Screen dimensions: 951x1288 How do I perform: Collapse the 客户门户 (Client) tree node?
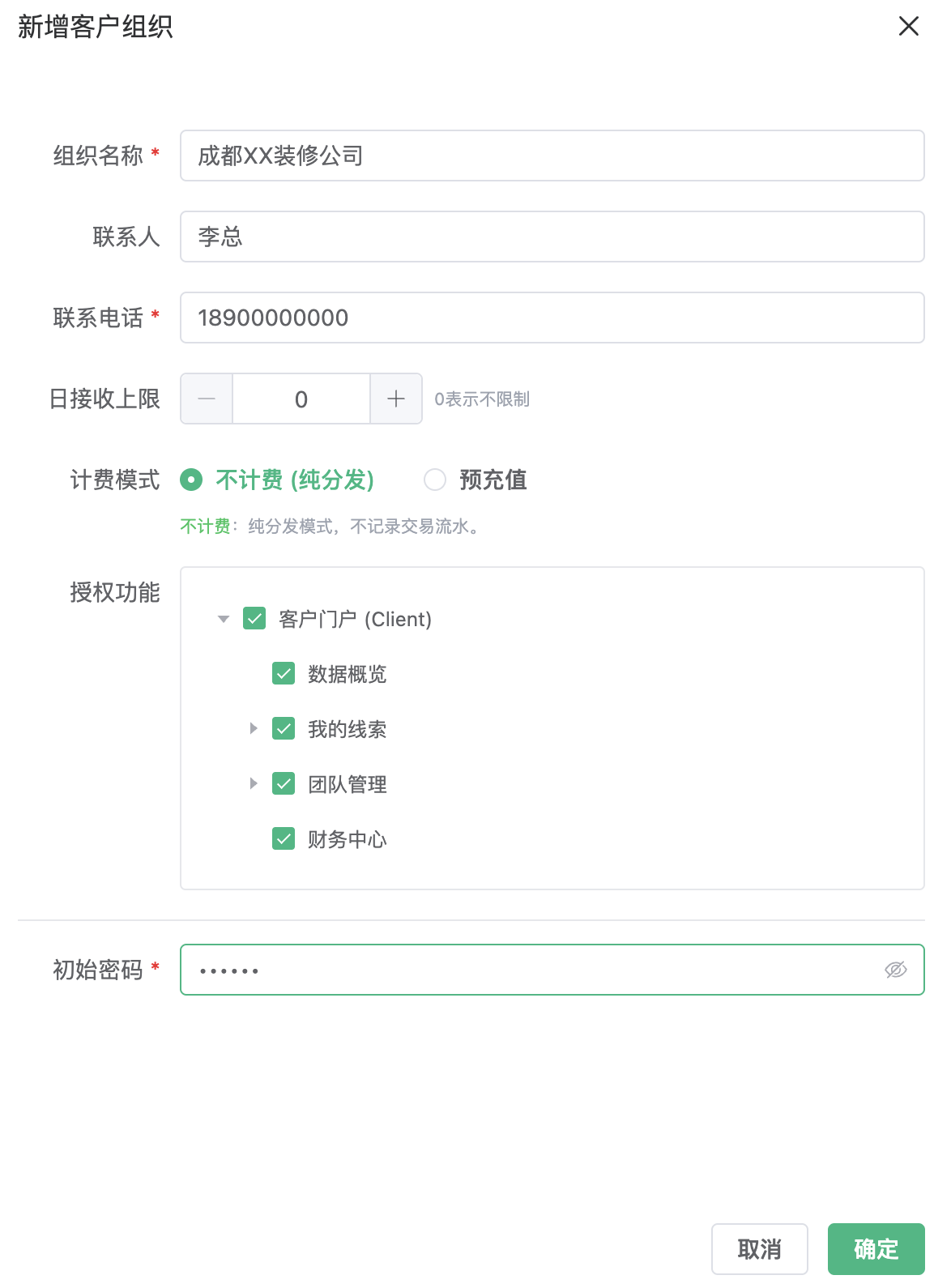coord(224,620)
